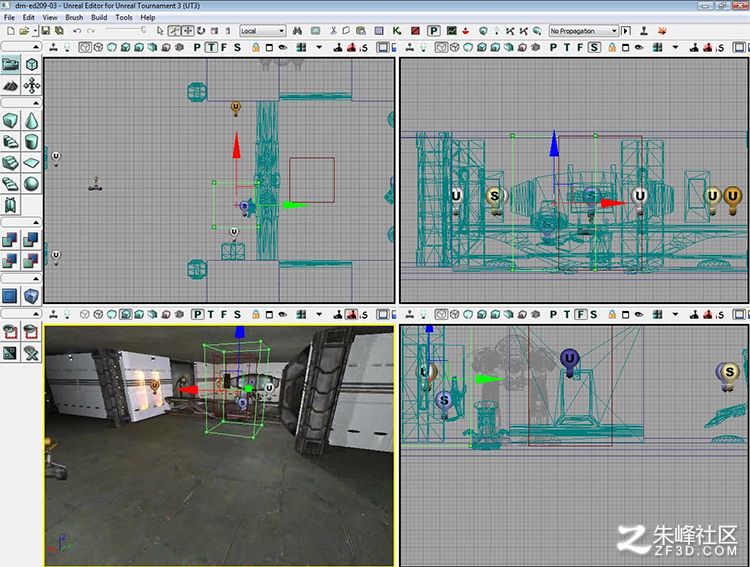Select the Geometry mode tool
The width and height of the screenshot is (750, 567).
[x=32, y=64]
